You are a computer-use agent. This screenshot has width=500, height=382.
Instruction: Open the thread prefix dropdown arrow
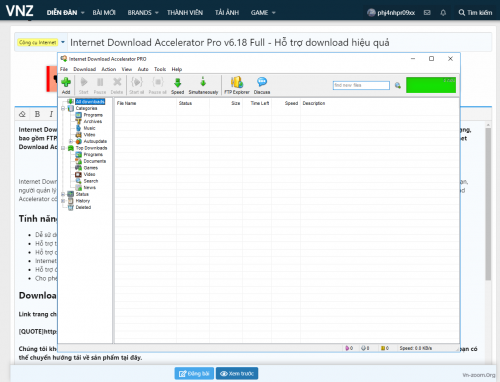tap(63, 42)
